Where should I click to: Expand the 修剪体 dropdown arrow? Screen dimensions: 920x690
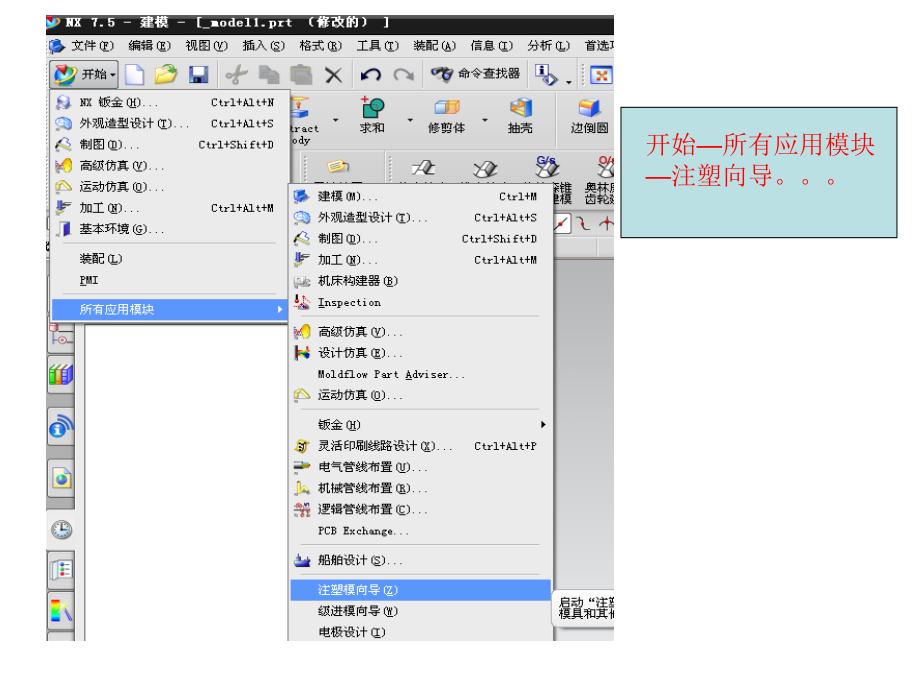(485, 120)
